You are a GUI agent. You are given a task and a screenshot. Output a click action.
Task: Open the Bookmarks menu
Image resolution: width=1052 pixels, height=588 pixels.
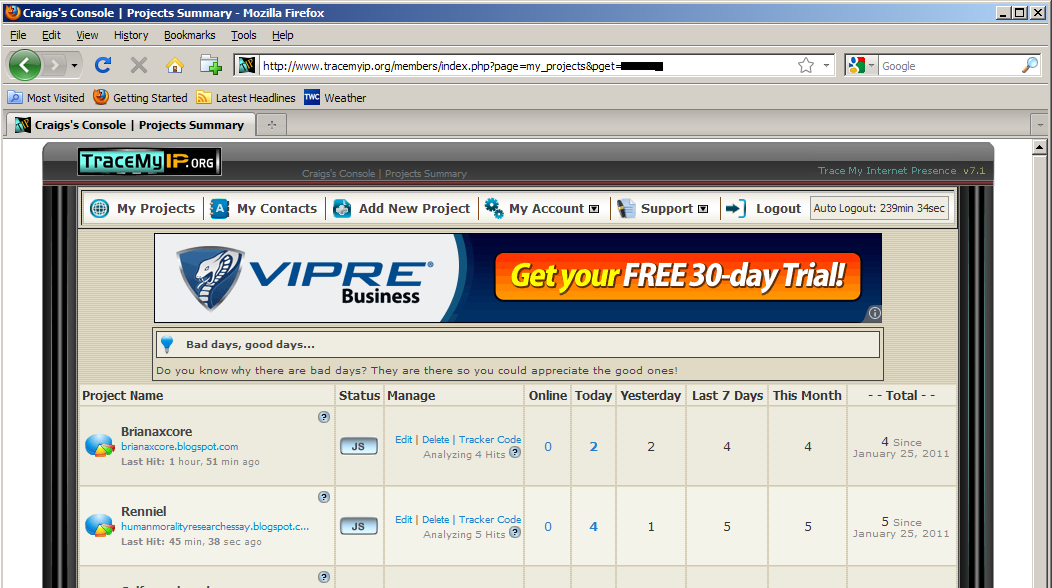(x=189, y=35)
